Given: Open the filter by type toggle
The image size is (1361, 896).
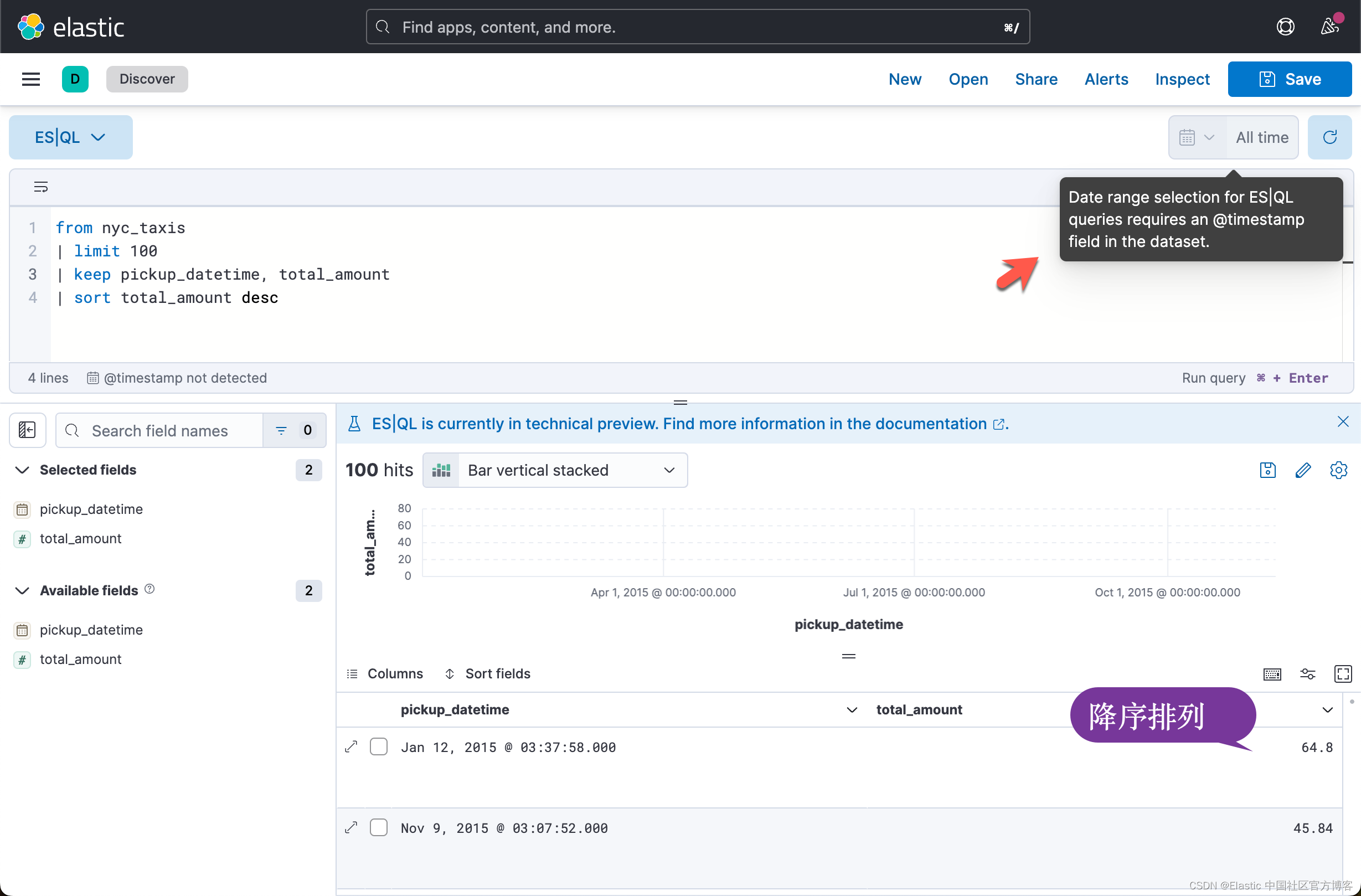Looking at the screenshot, I should point(294,430).
